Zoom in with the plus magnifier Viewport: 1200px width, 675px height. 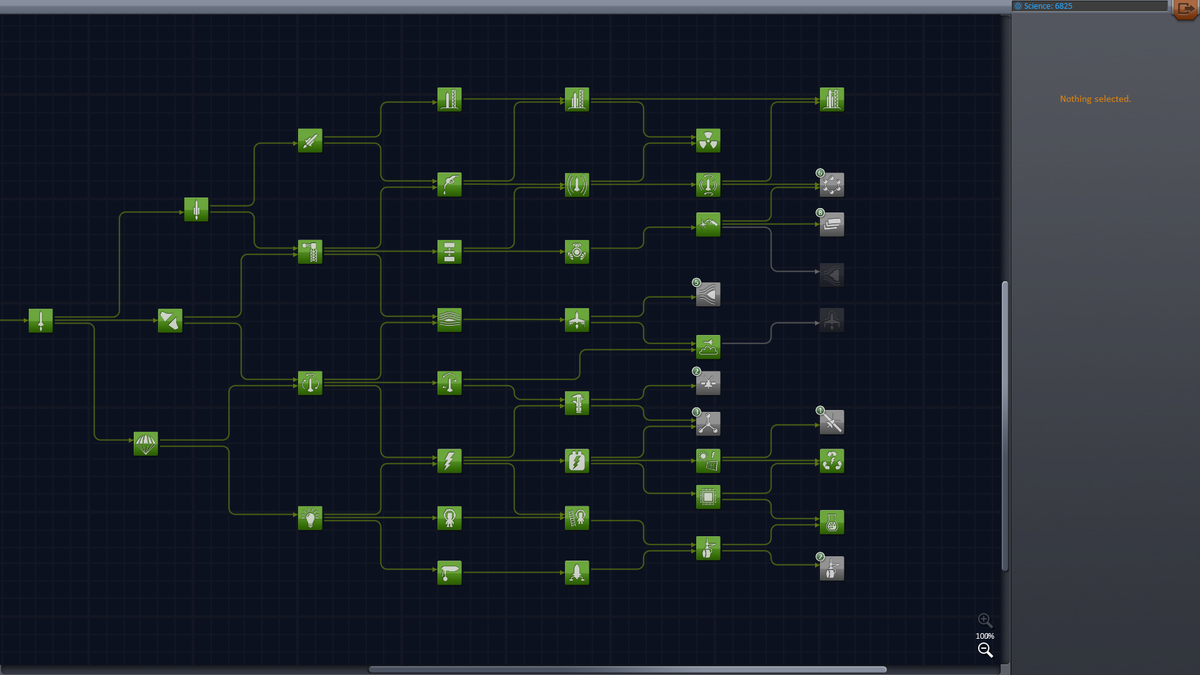[985, 620]
